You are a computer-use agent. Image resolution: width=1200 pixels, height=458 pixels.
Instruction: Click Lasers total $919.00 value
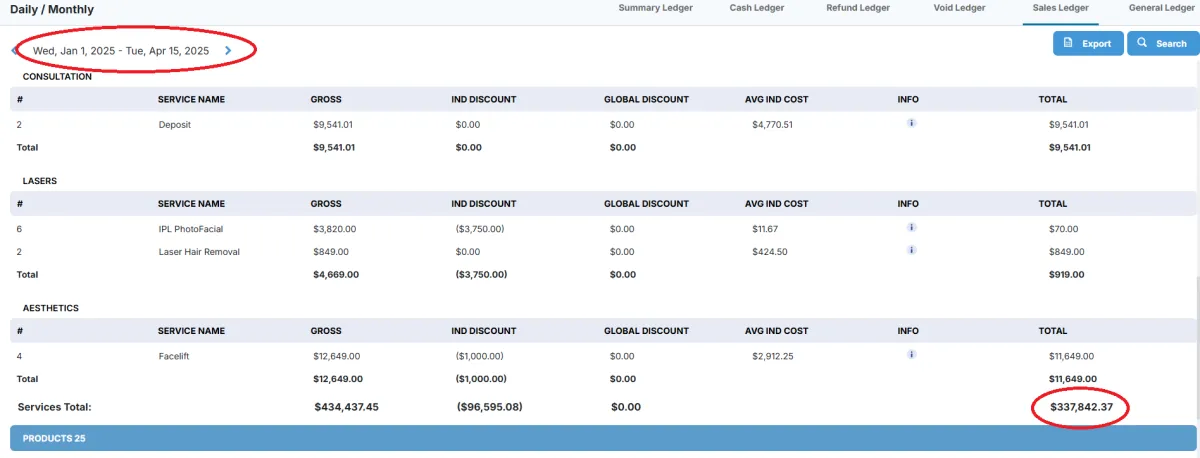[x=1066, y=274]
